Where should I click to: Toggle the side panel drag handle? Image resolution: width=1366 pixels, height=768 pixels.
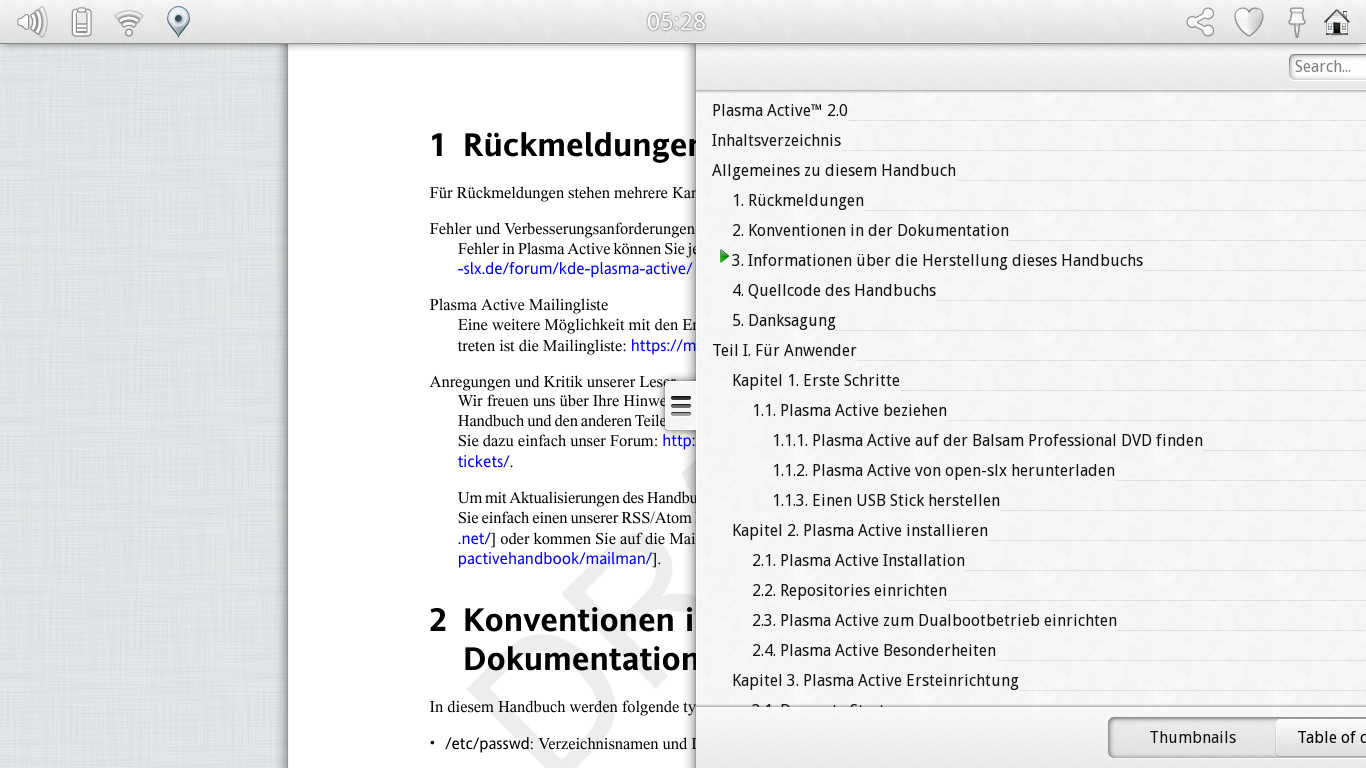pyautogui.click(x=681, y=405)
